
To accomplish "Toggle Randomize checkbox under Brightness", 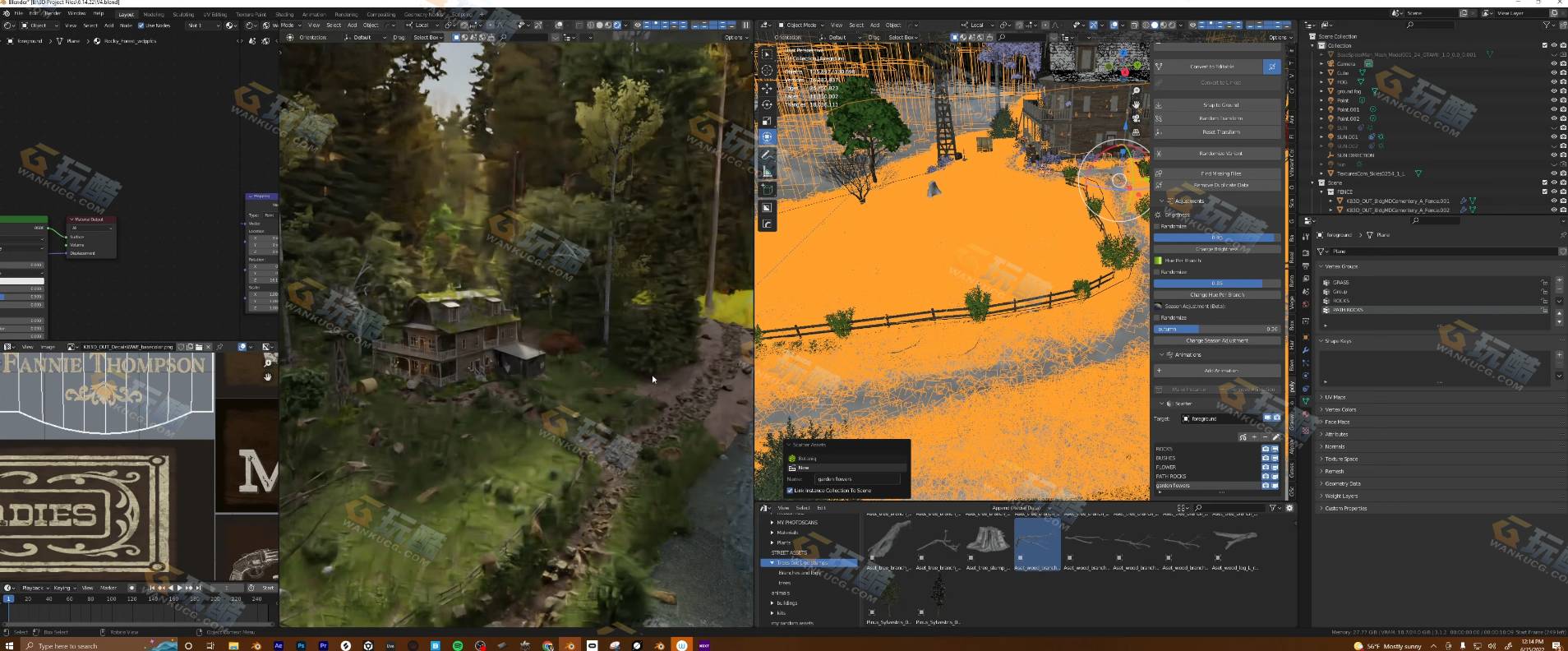I will 1158,226.
